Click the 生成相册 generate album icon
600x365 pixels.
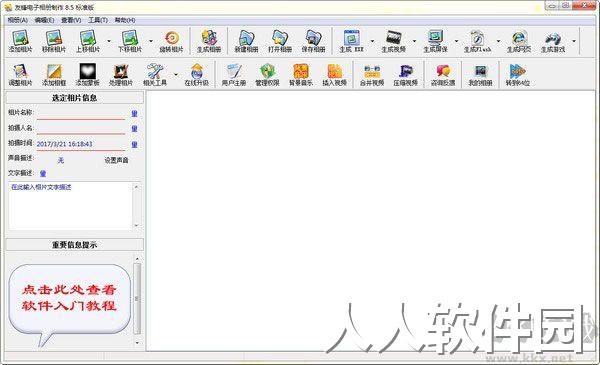click(x=209, y=41)
